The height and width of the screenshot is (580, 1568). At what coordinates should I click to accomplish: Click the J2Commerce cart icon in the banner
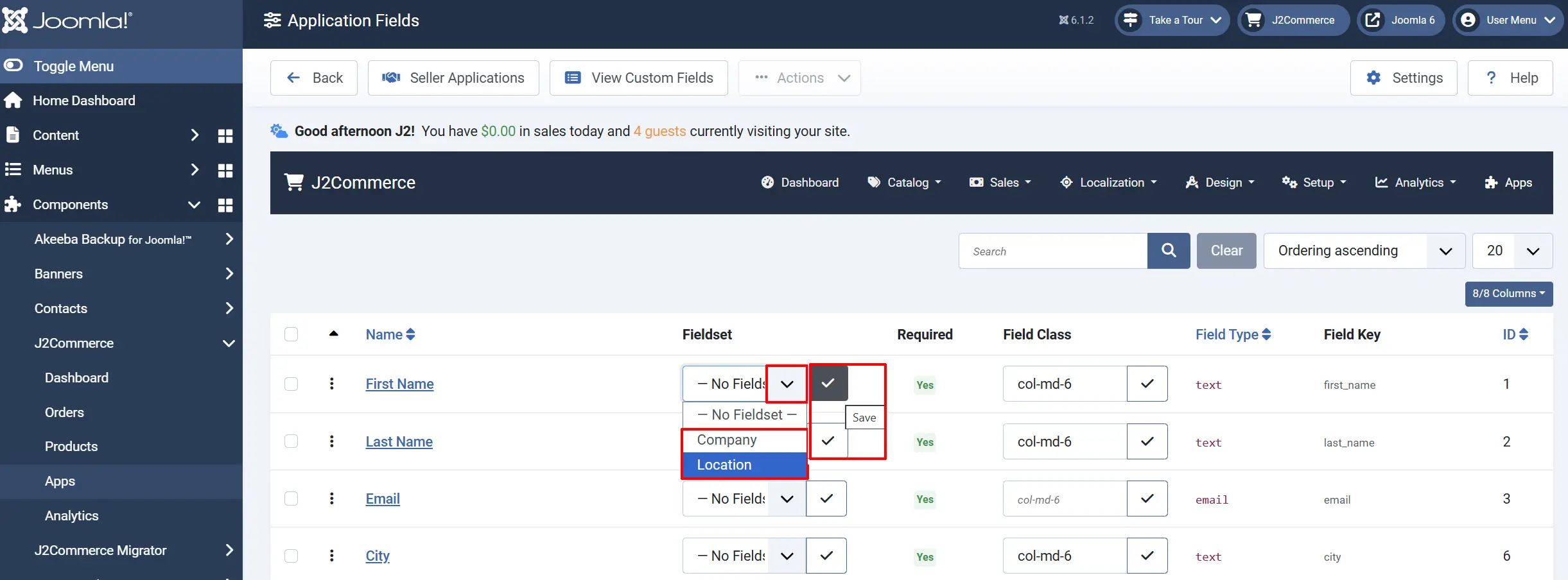coord(294,183)
